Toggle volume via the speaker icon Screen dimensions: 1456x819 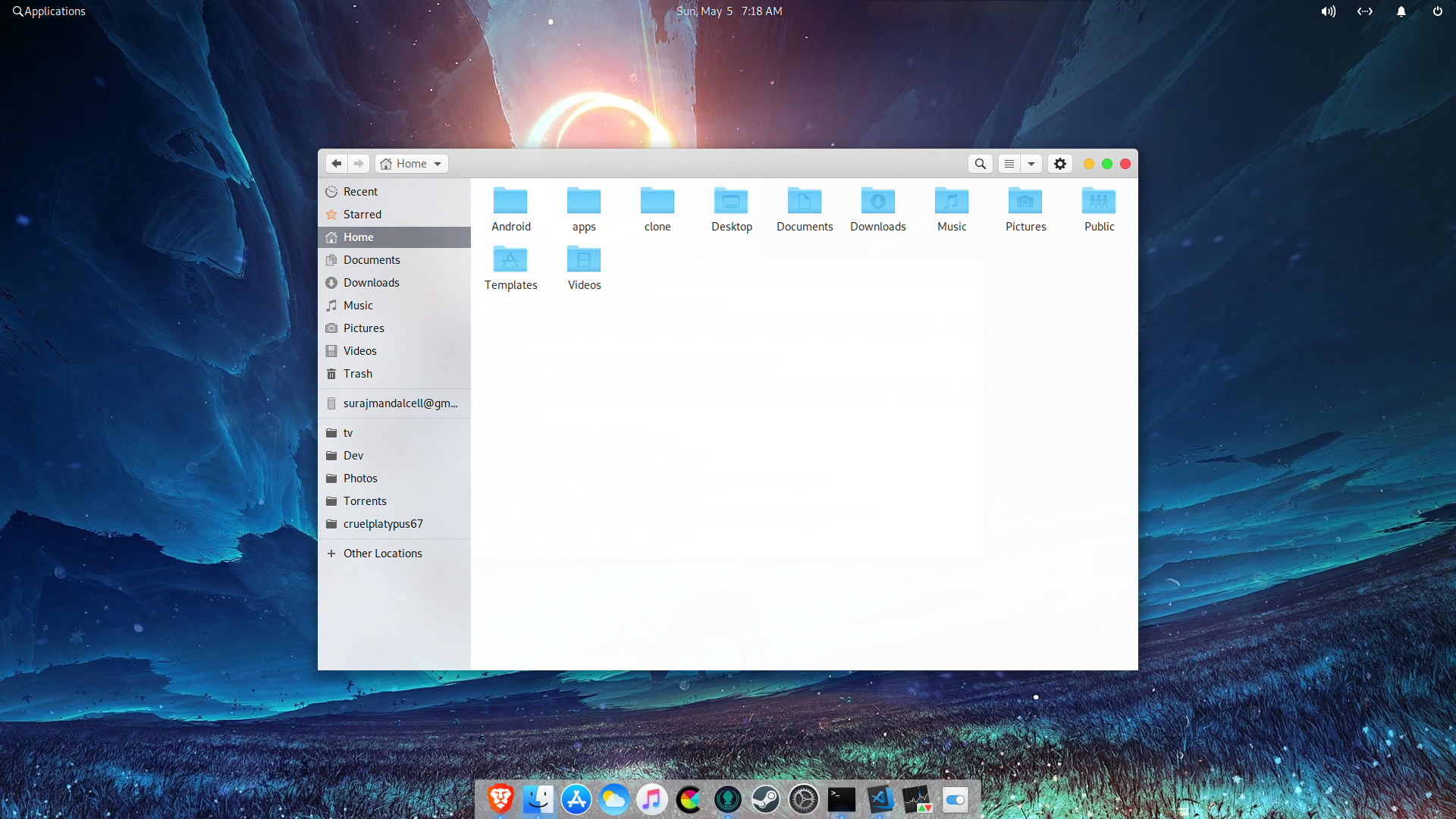[x=1328, y=11]
